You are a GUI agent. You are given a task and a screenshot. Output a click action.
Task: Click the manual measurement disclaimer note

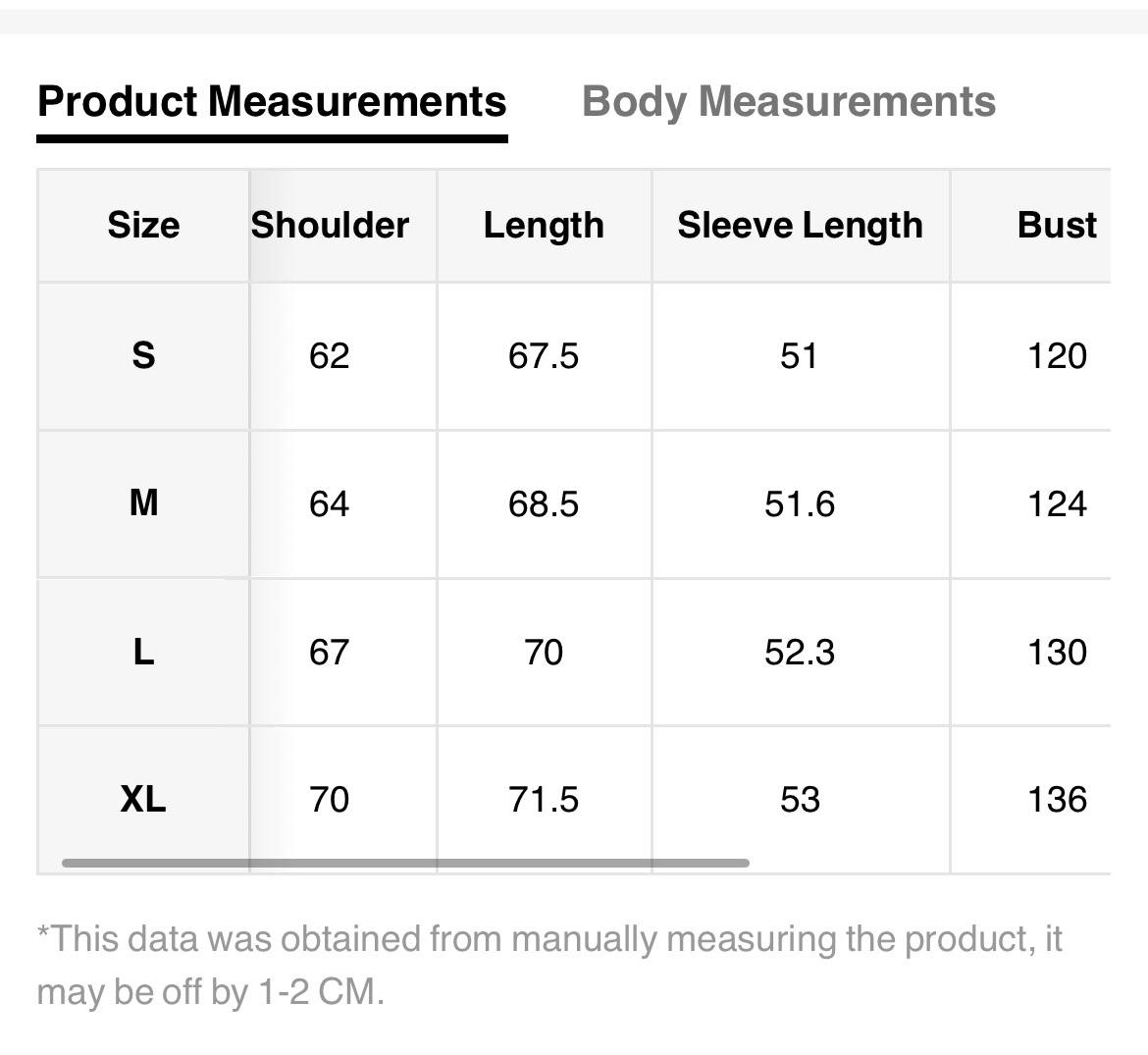(549, 965)
